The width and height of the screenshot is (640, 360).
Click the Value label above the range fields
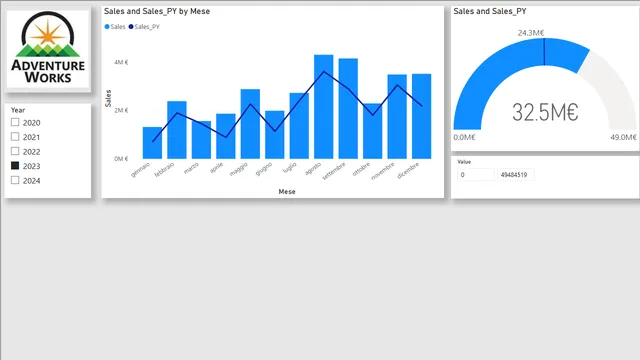[x=464, y=162]
